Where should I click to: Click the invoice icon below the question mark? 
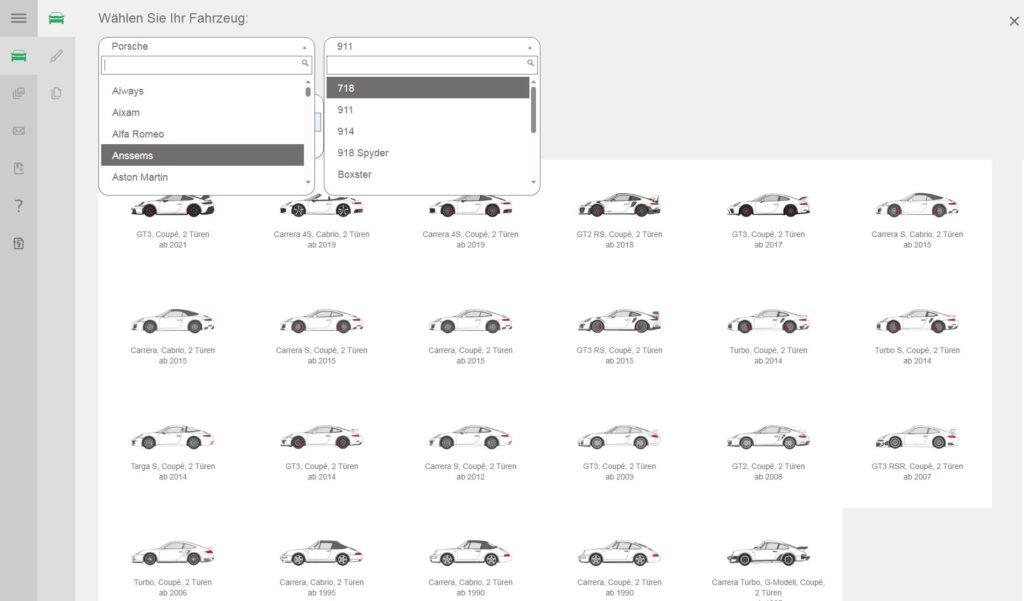coord(18,243)
